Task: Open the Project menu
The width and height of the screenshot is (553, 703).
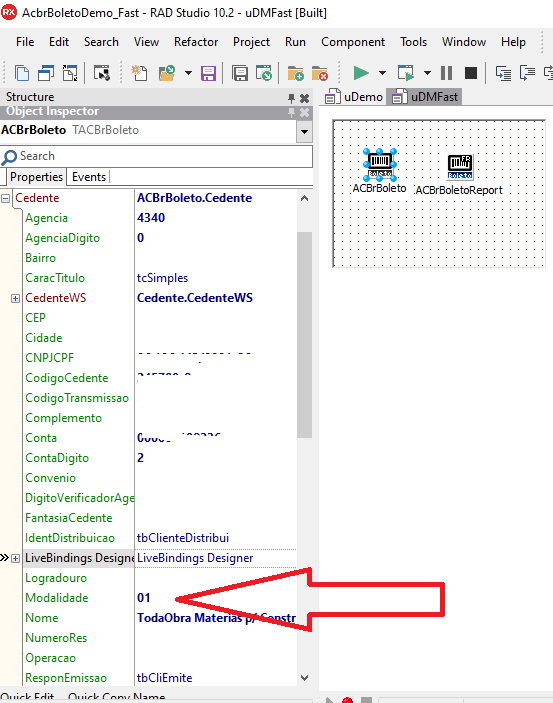Action: click(251, 42)
